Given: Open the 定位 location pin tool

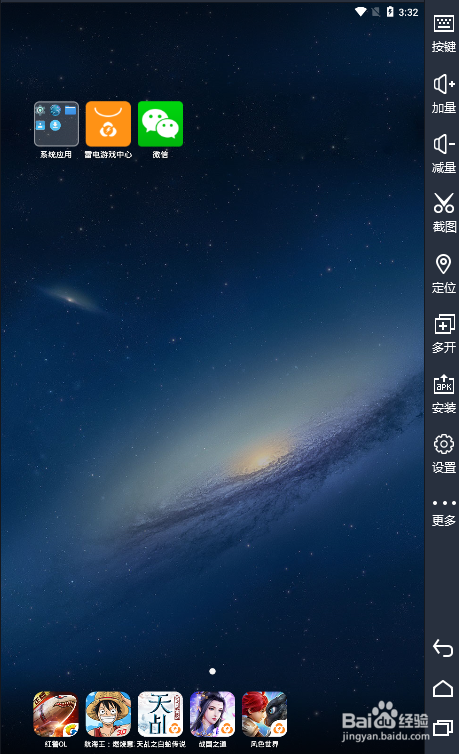Looking at the screenshot, I should 443,274.
